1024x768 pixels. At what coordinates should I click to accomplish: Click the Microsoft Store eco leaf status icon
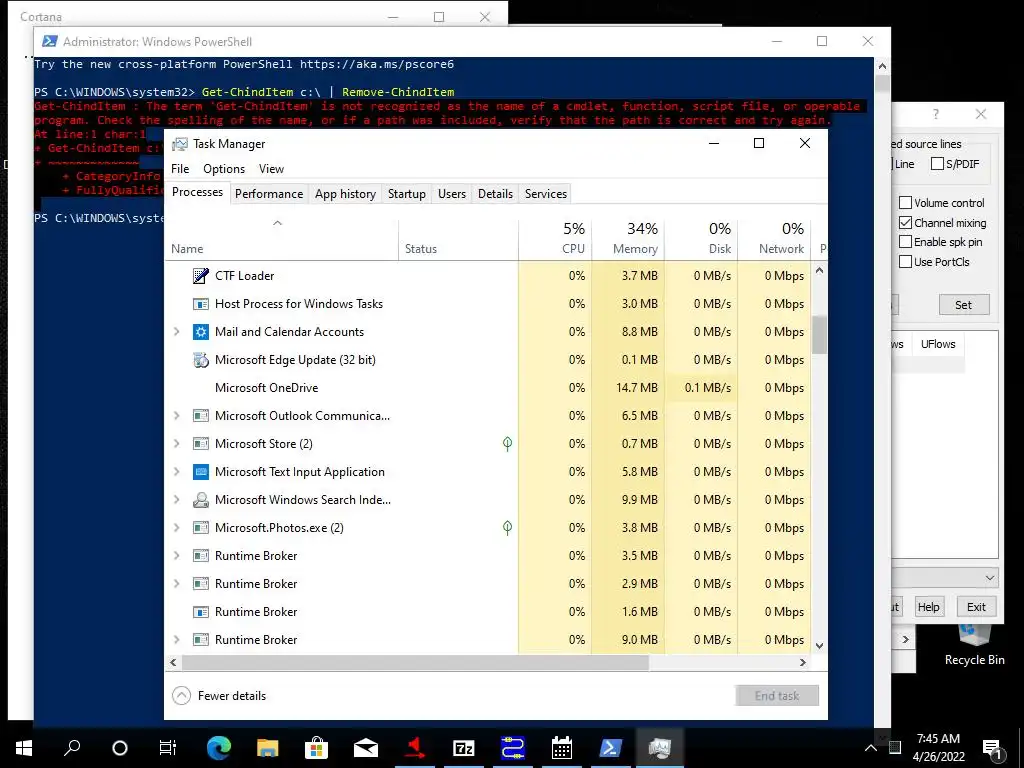(x=507, y=444)
